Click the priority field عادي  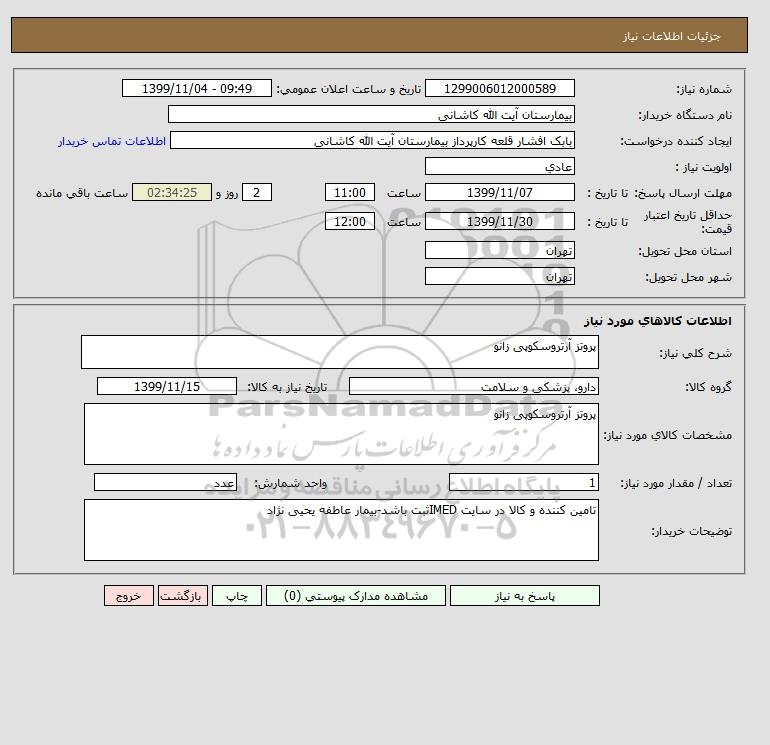click(x=499, y=166)
